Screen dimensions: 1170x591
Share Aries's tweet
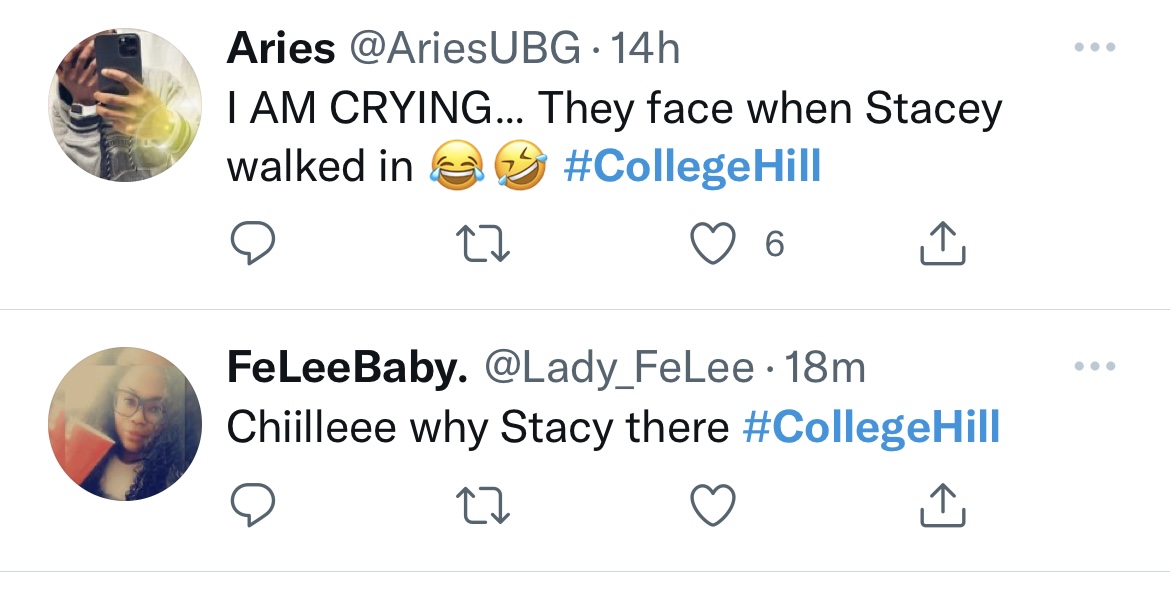pos(940,240)
